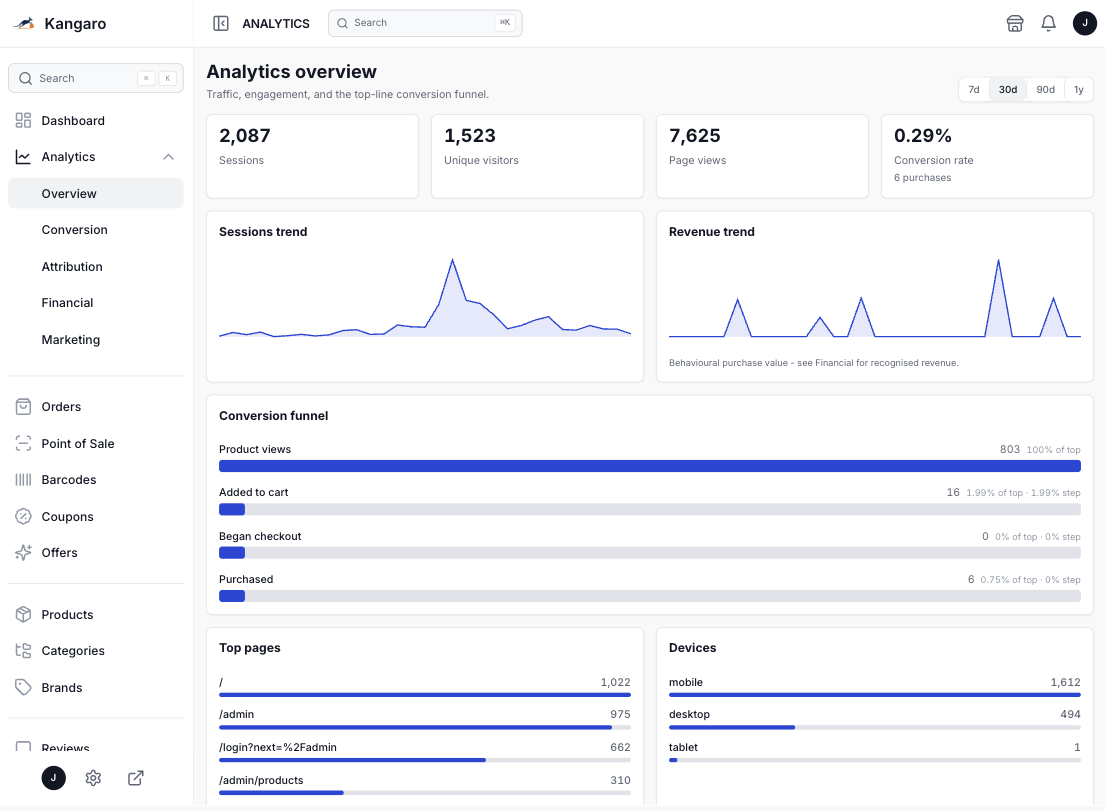This screenshot has width=1105, height=811.
Task: Click avatar J at sidebar bottom
Action: 54,778
